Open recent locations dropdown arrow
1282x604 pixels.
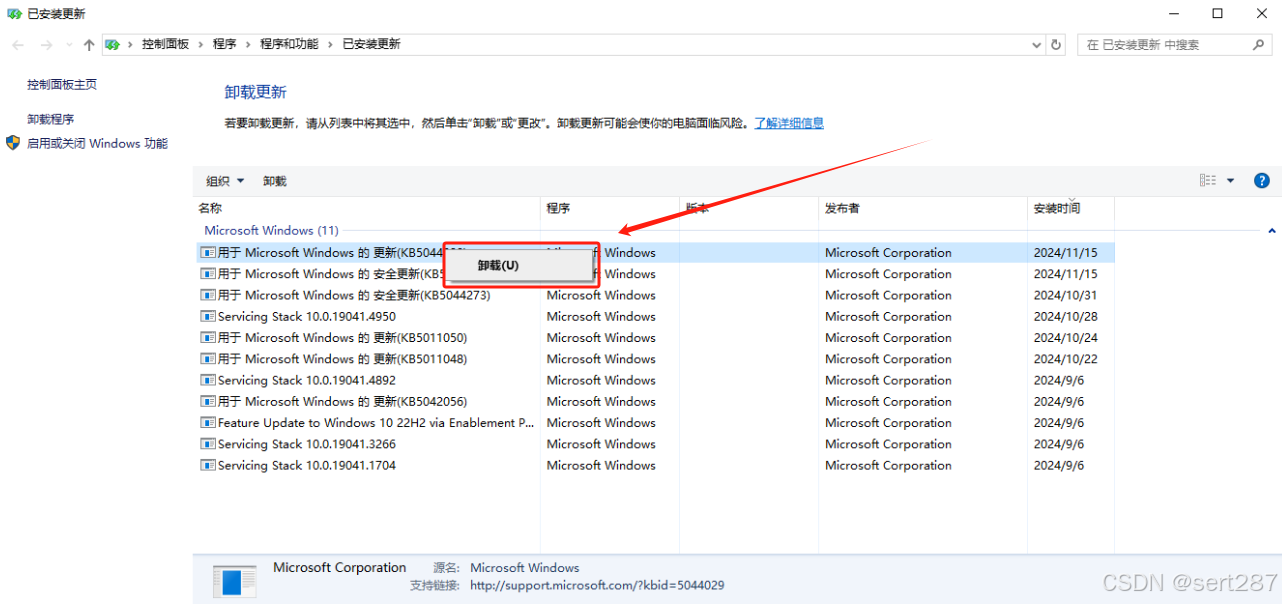tap(69, 45)
